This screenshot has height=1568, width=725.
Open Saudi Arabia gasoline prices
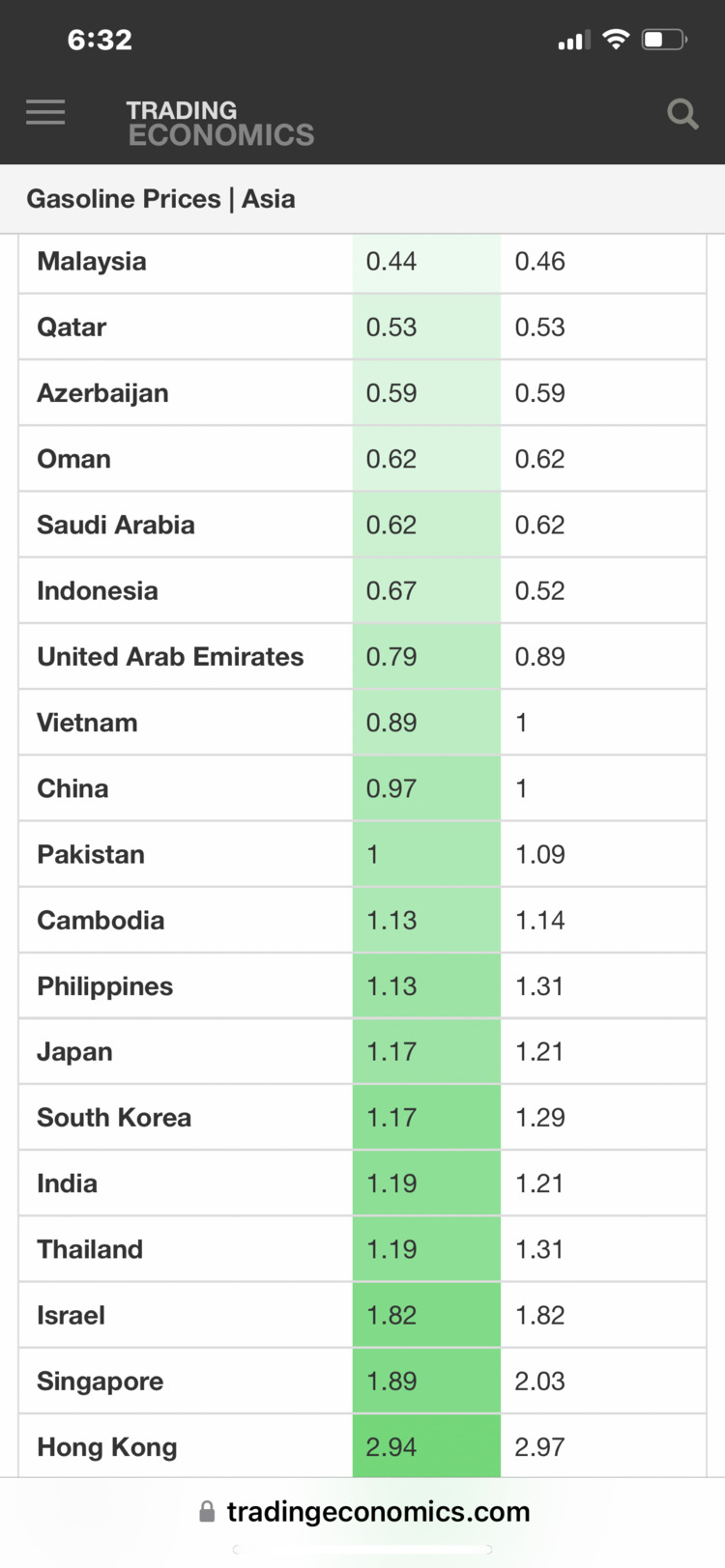click(x=116, y=525)
